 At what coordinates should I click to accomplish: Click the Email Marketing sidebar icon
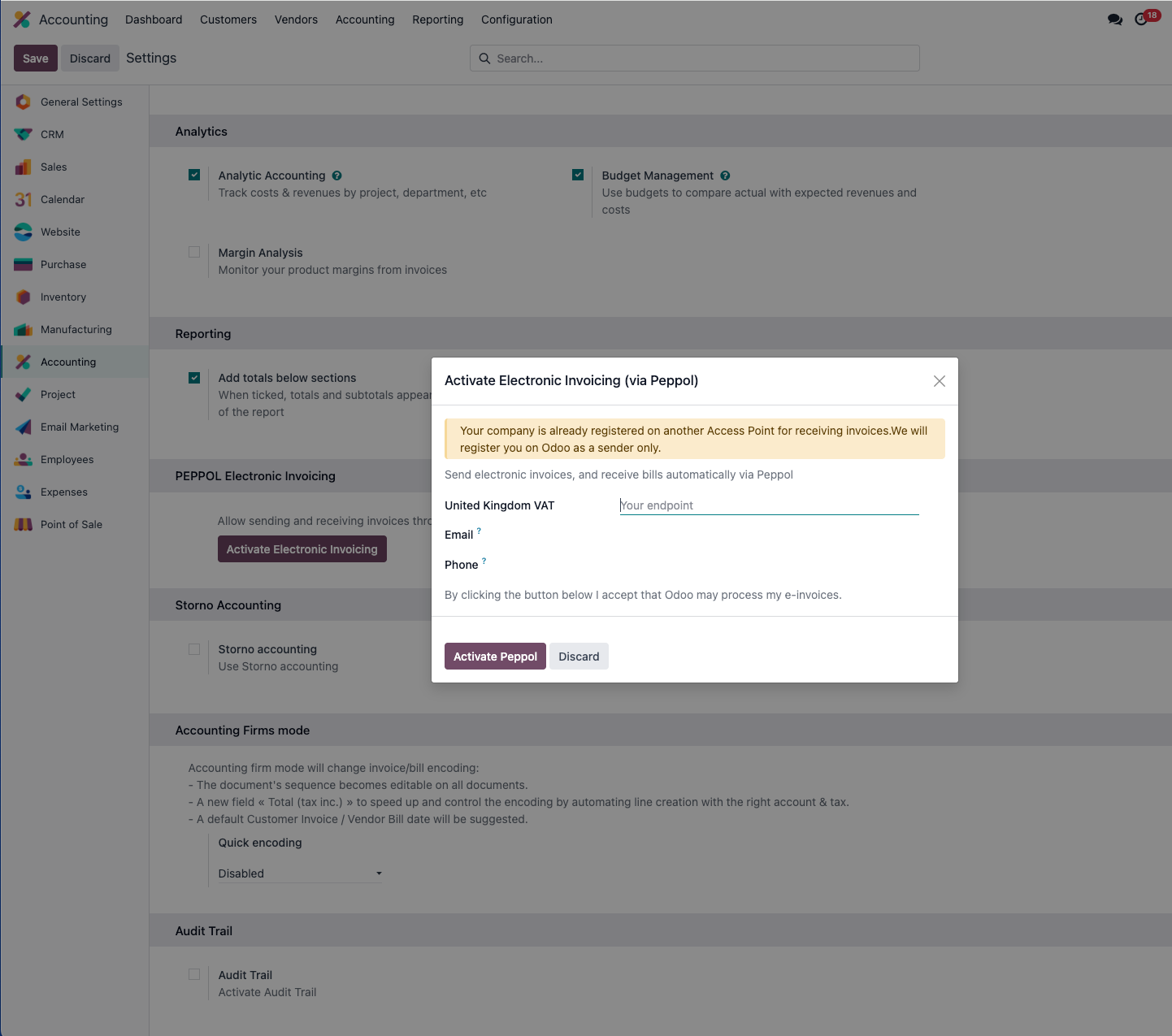(x=23, y=427)
